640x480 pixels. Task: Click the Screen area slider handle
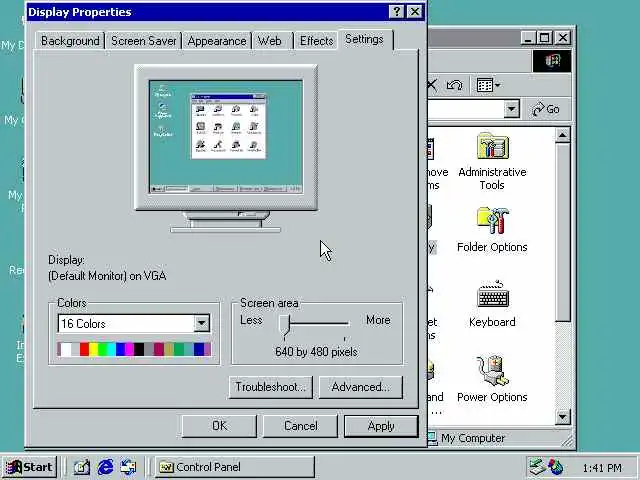(285, 326)
